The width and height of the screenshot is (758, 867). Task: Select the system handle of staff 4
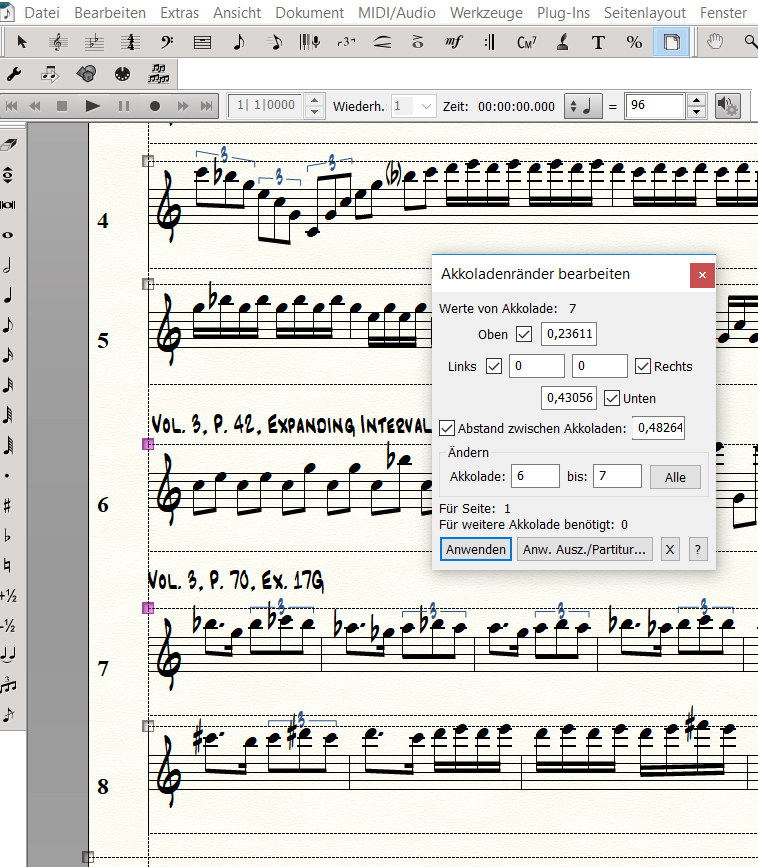tap(148, 161)
